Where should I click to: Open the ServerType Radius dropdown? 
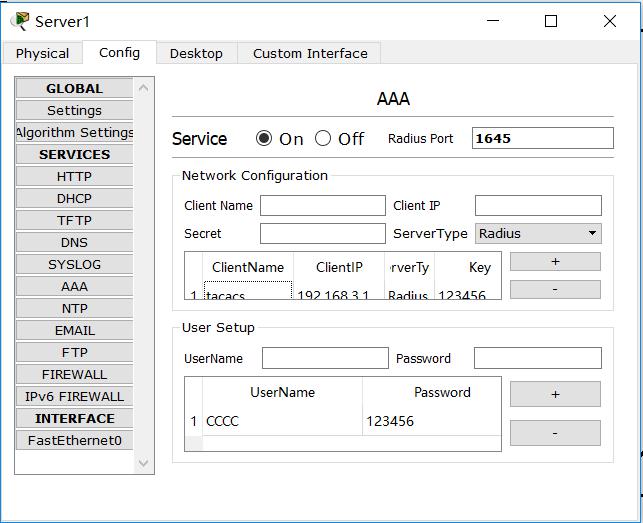(538, 233)
